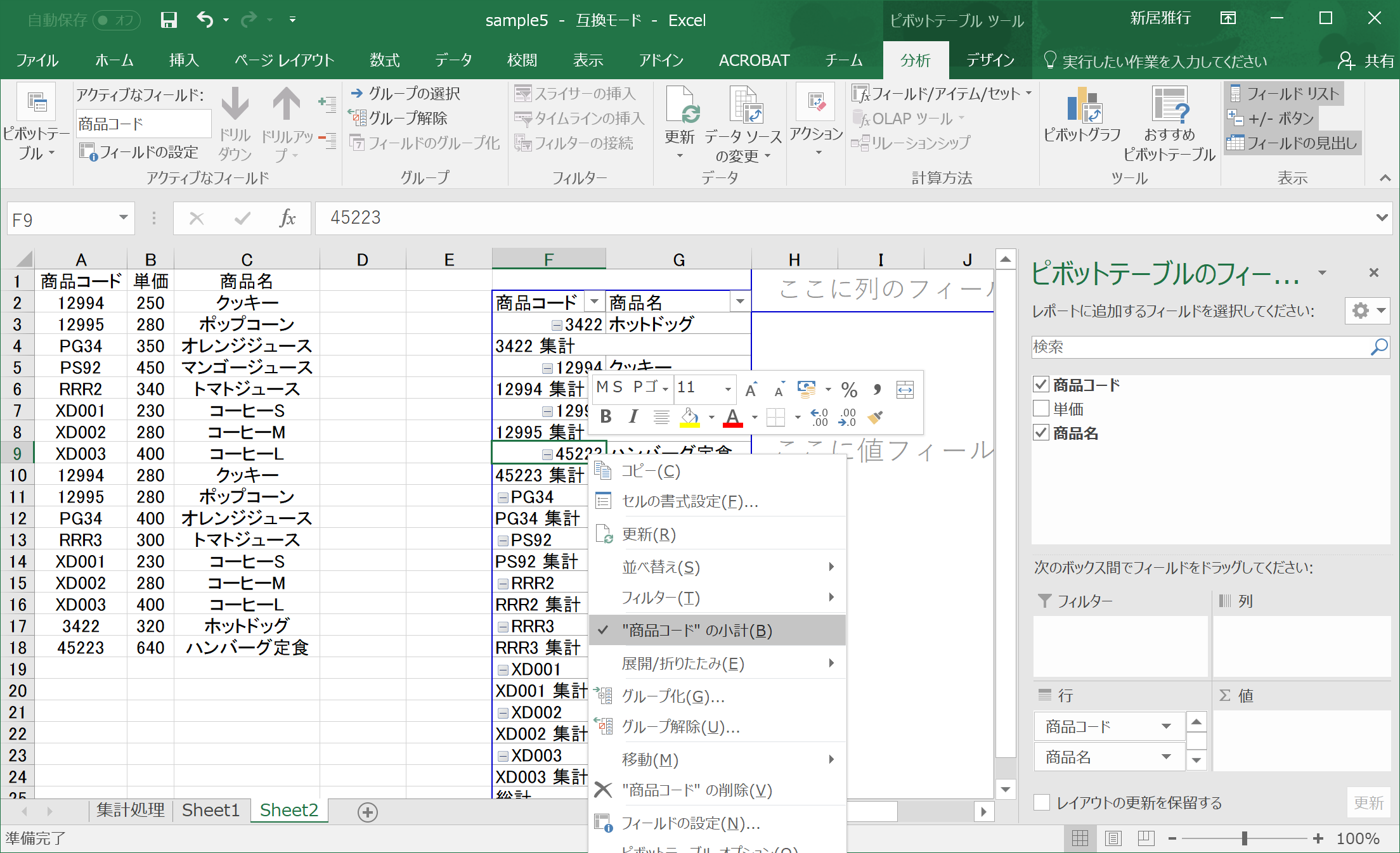
Task: Click the Undo icon in quick access toolbar
Action: point(204,20)
